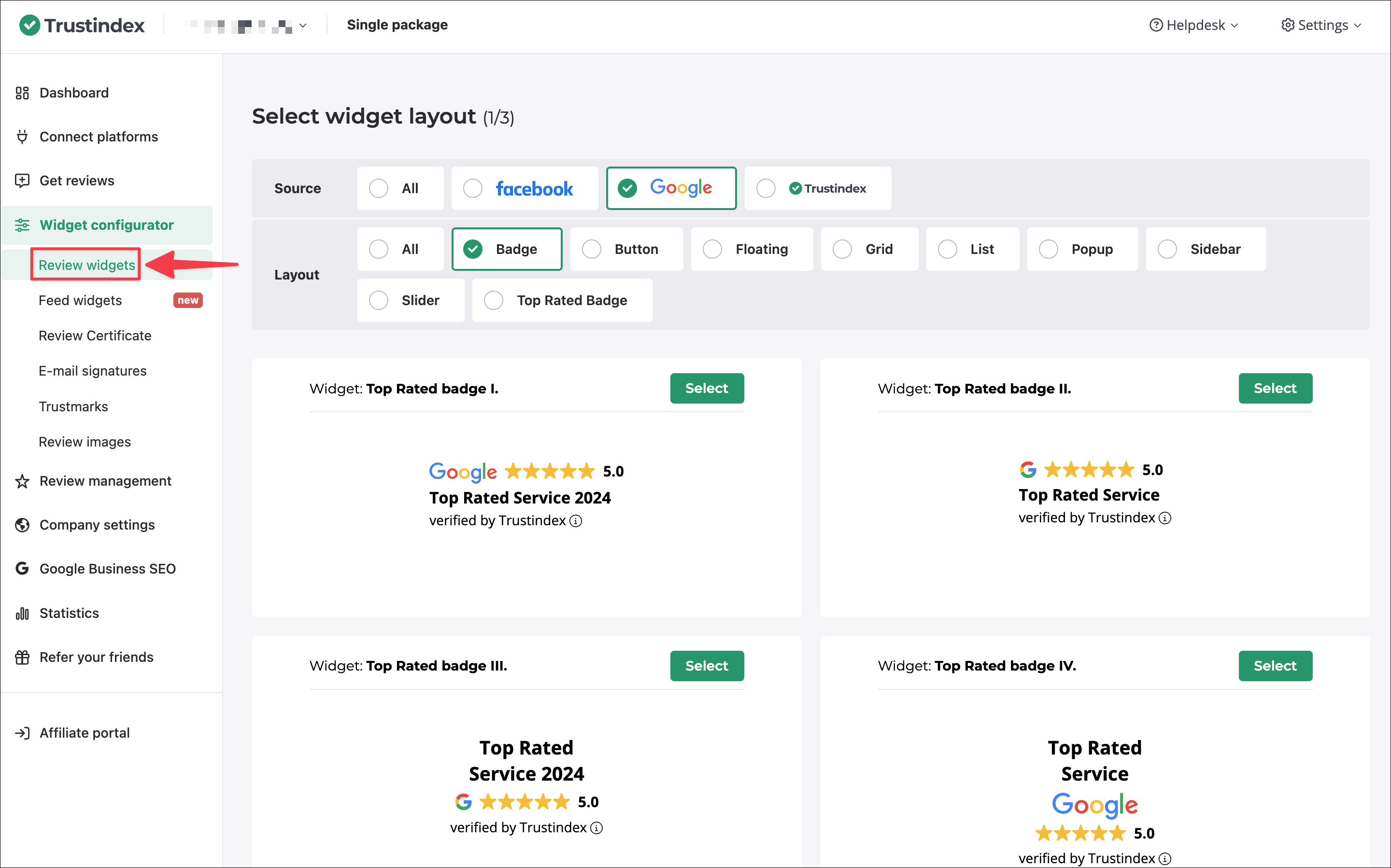This screenshot has width=1391, height=868.
Task: Expand the Helpdesk dropdown menu
Action: click(x=1193, y=25)
